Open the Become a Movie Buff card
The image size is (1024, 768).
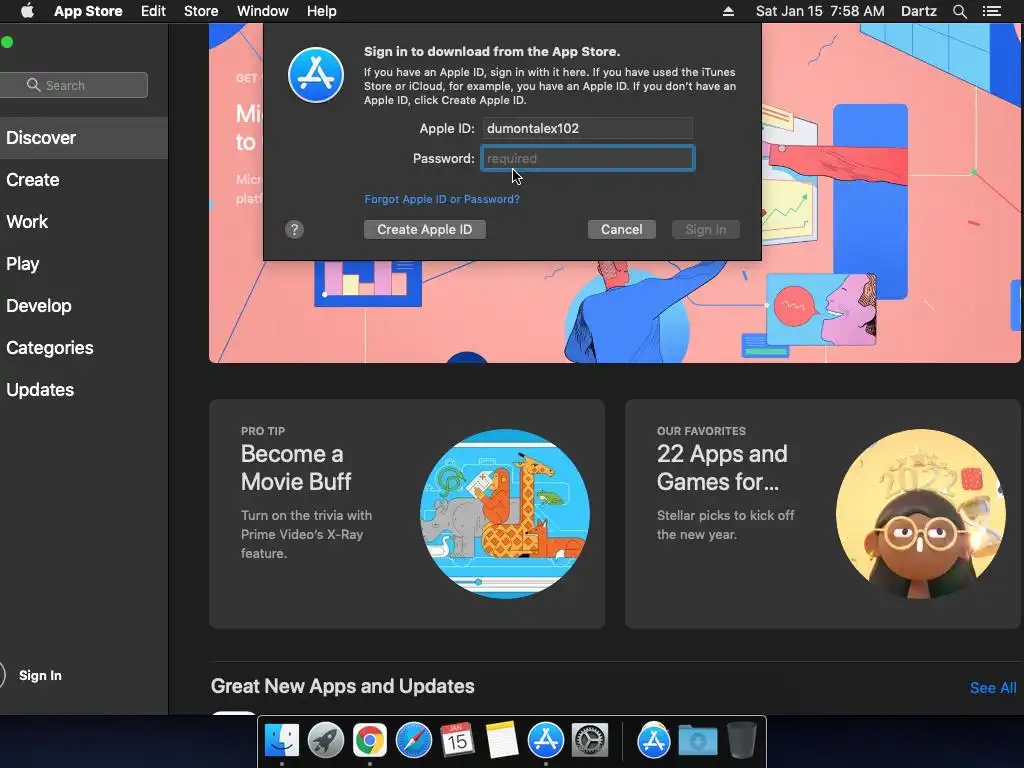click(407, 514)
